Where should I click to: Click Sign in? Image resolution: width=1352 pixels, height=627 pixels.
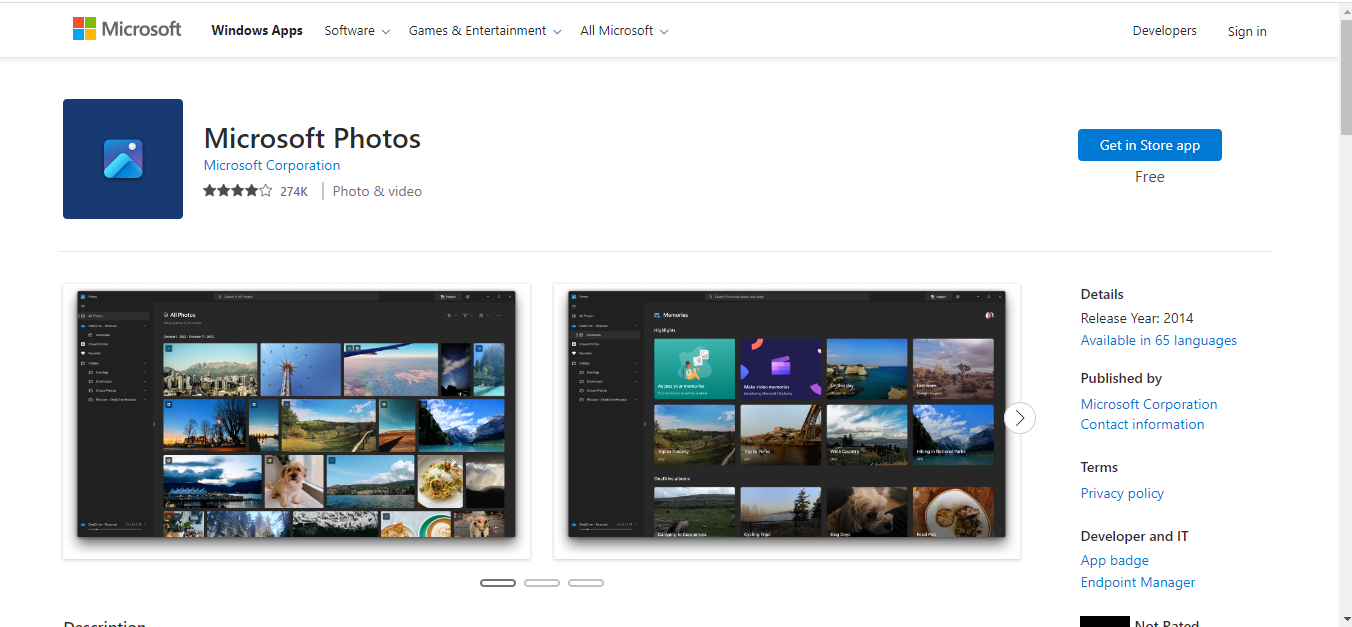click(x=1247, y=31)
